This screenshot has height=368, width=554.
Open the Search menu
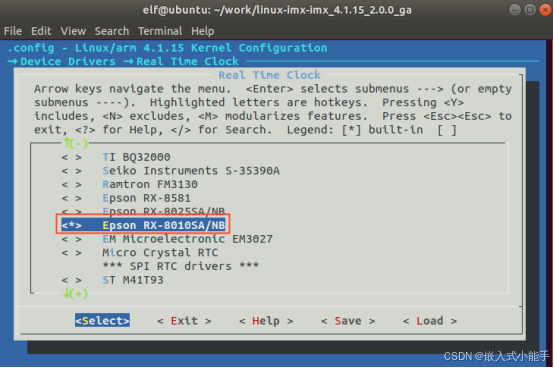pos(112,31)
